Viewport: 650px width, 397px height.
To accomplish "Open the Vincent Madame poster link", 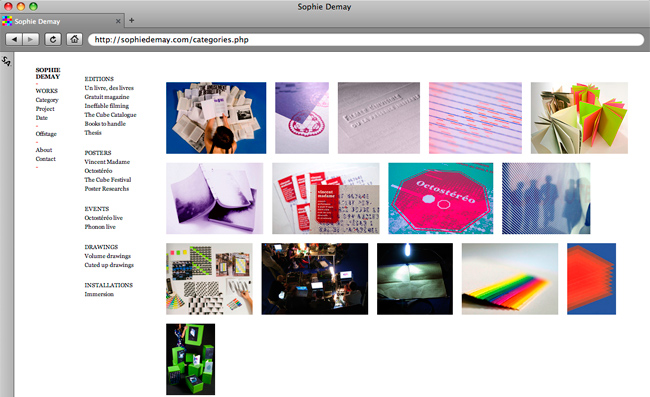I will (107, 162).
